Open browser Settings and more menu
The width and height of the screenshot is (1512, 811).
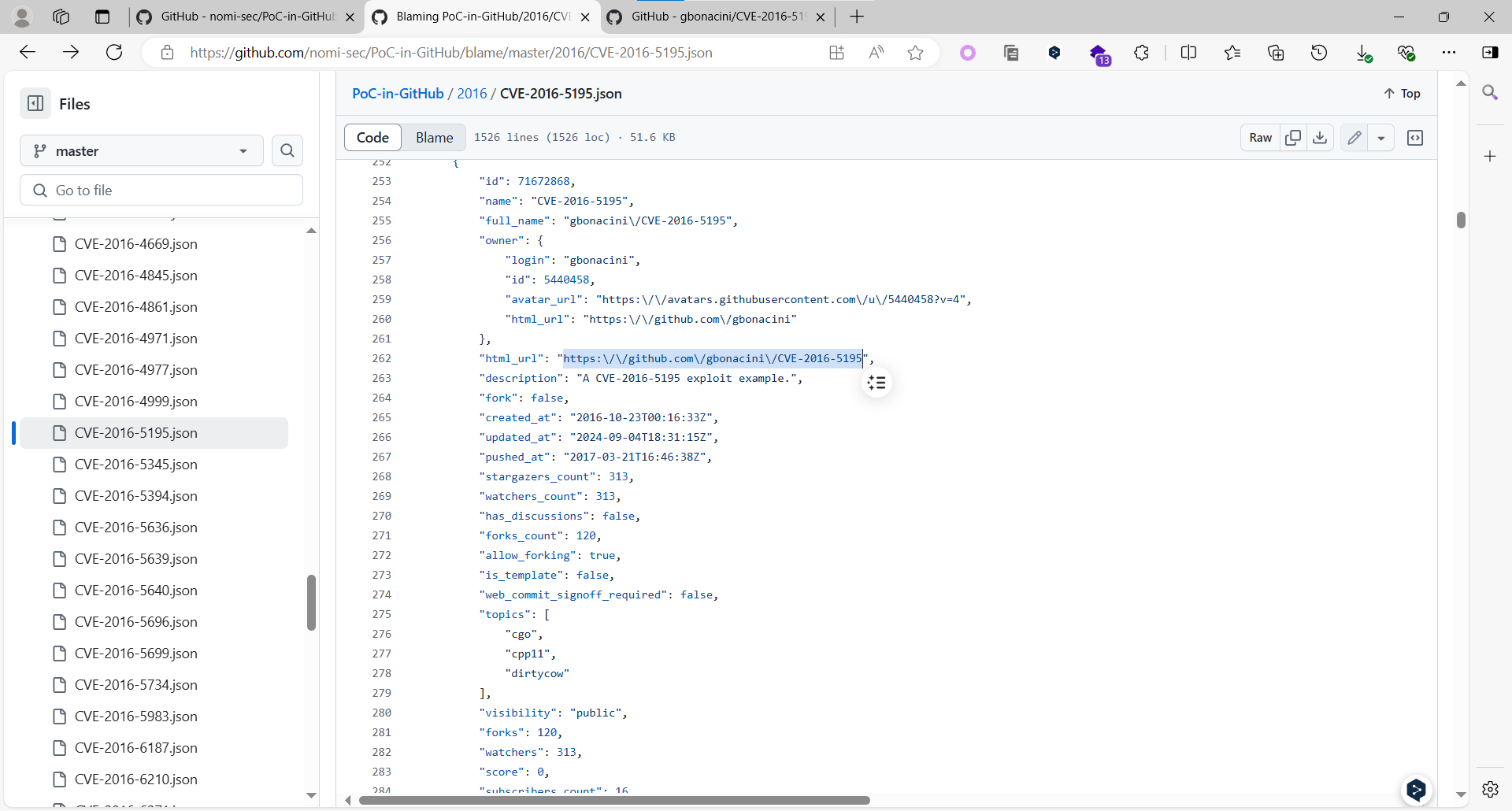(1449, 53)
